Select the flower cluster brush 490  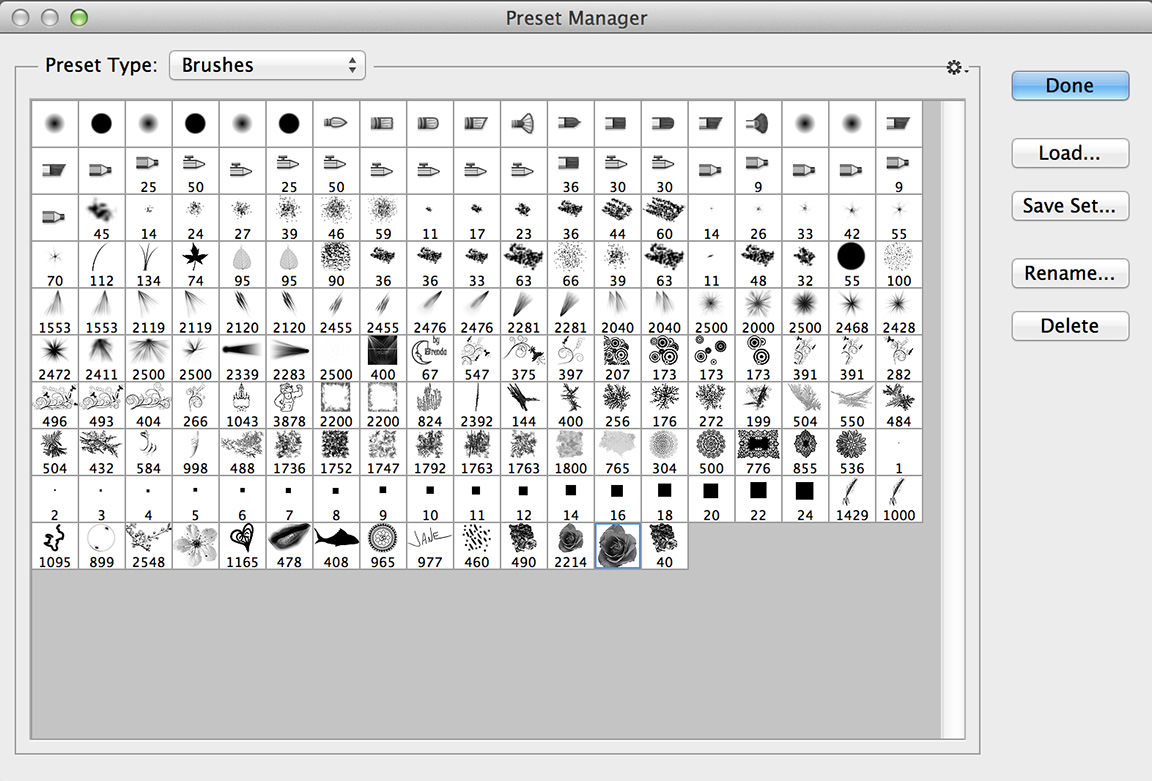523,546
